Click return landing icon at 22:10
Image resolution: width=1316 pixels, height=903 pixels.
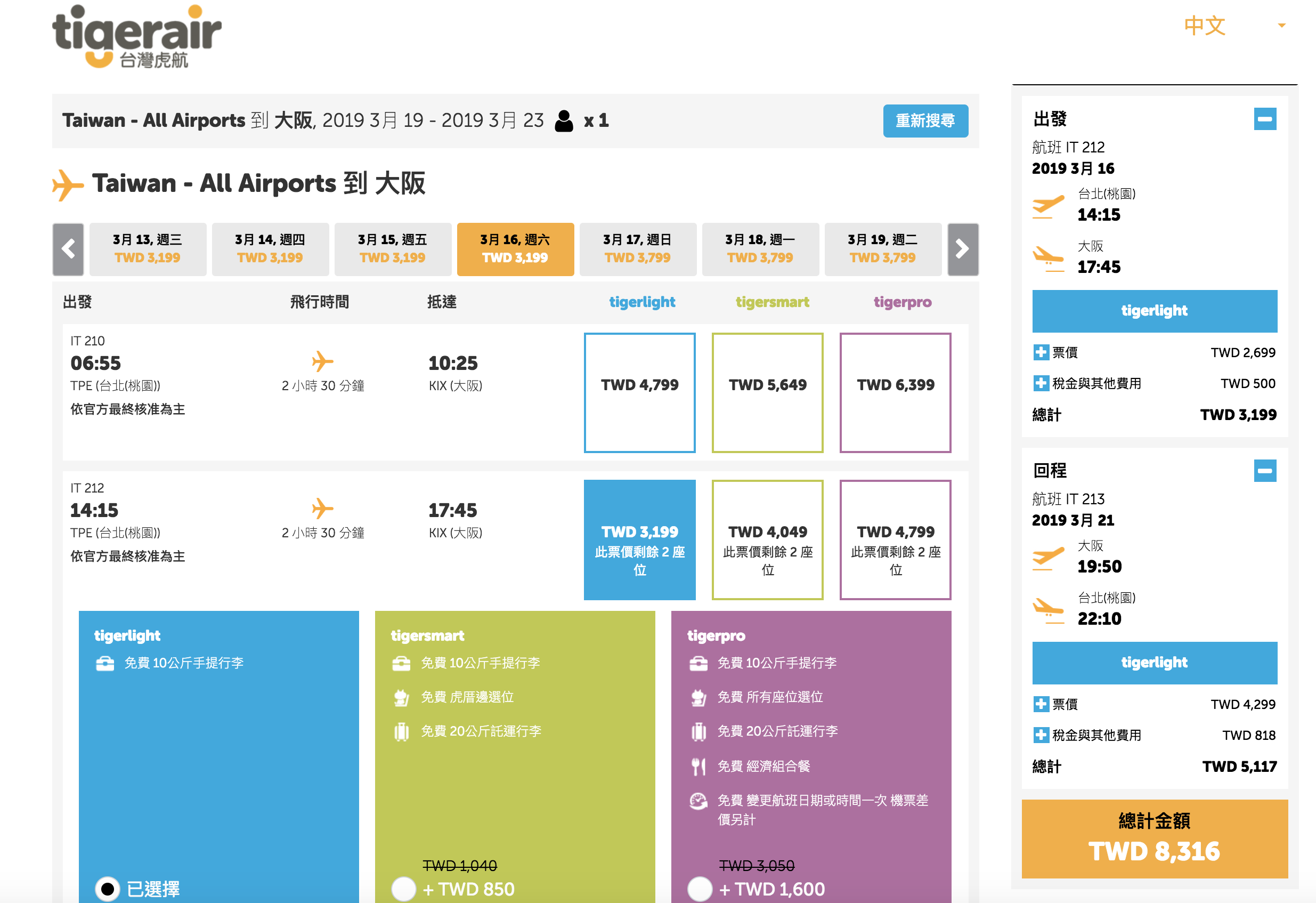(x=1048, y=610)
